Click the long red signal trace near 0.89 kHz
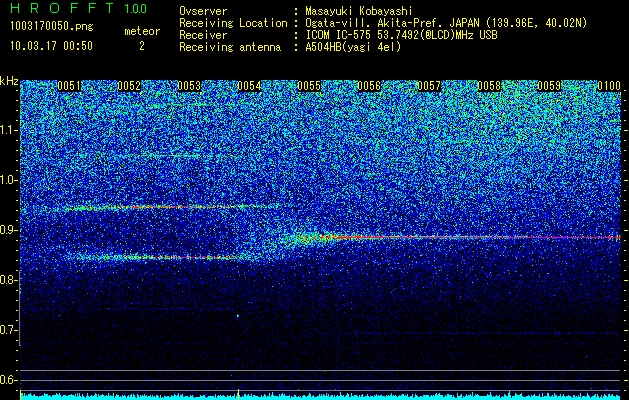The height and width of the screenshot is (400, 629). pos(461,238)
